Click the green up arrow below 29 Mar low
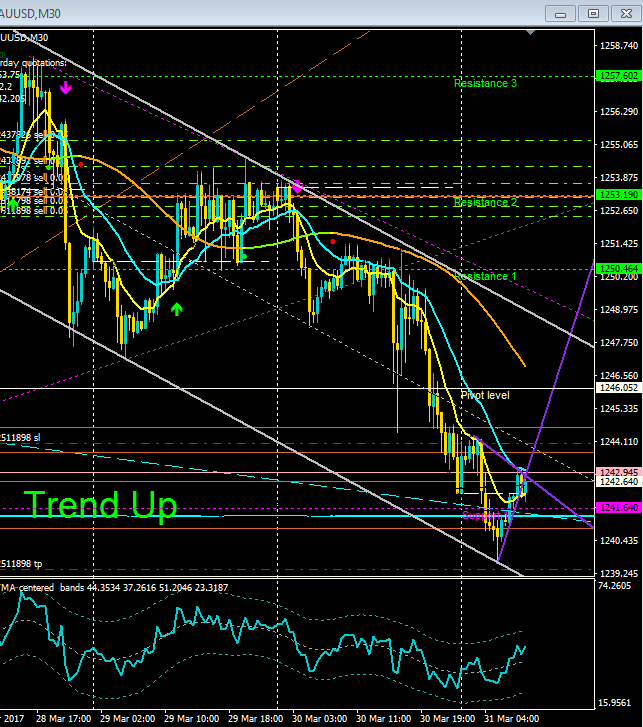 tap(176, 309)
